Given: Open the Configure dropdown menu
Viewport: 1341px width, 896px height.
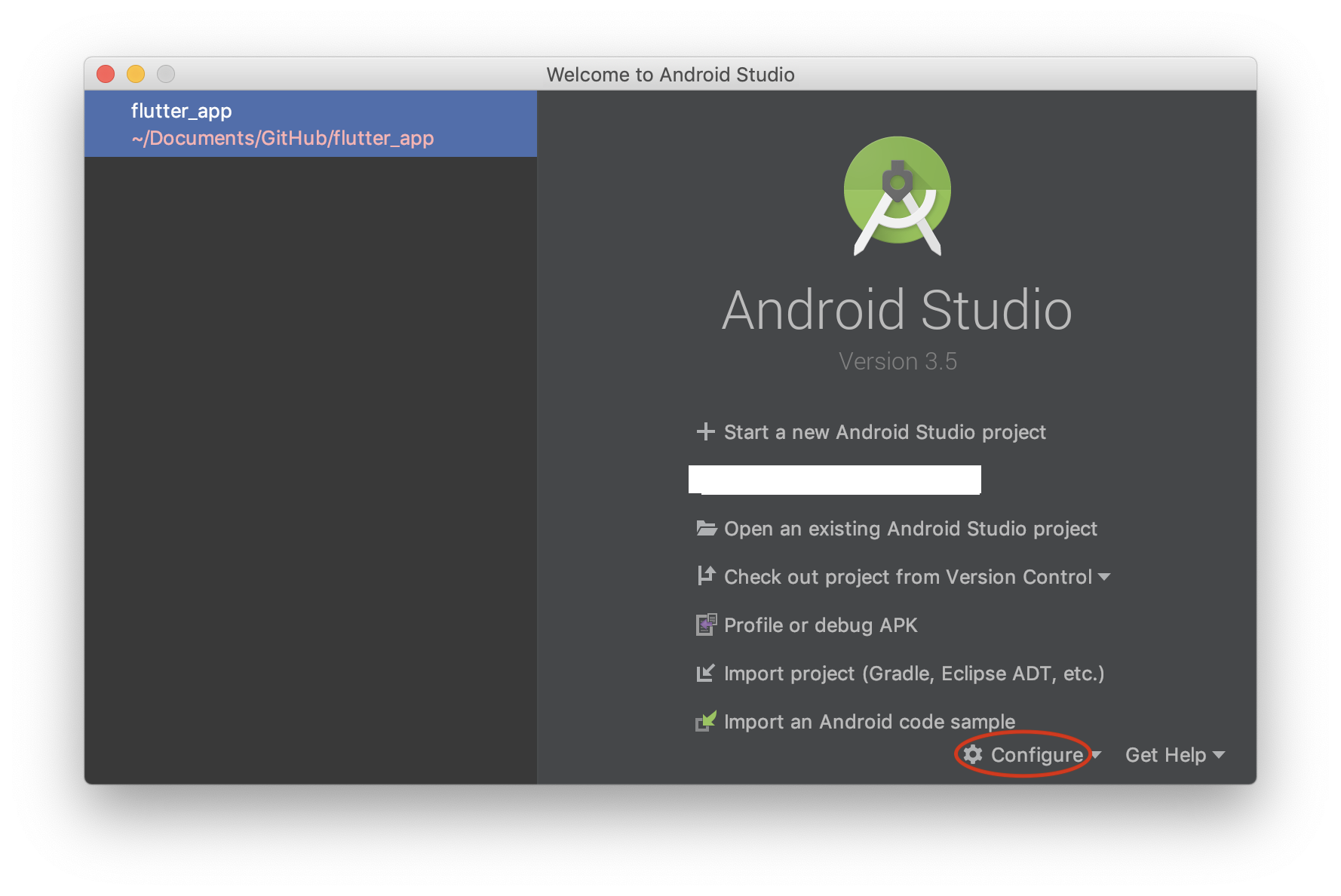Looking at the screenshot, I should [1032, 754].
